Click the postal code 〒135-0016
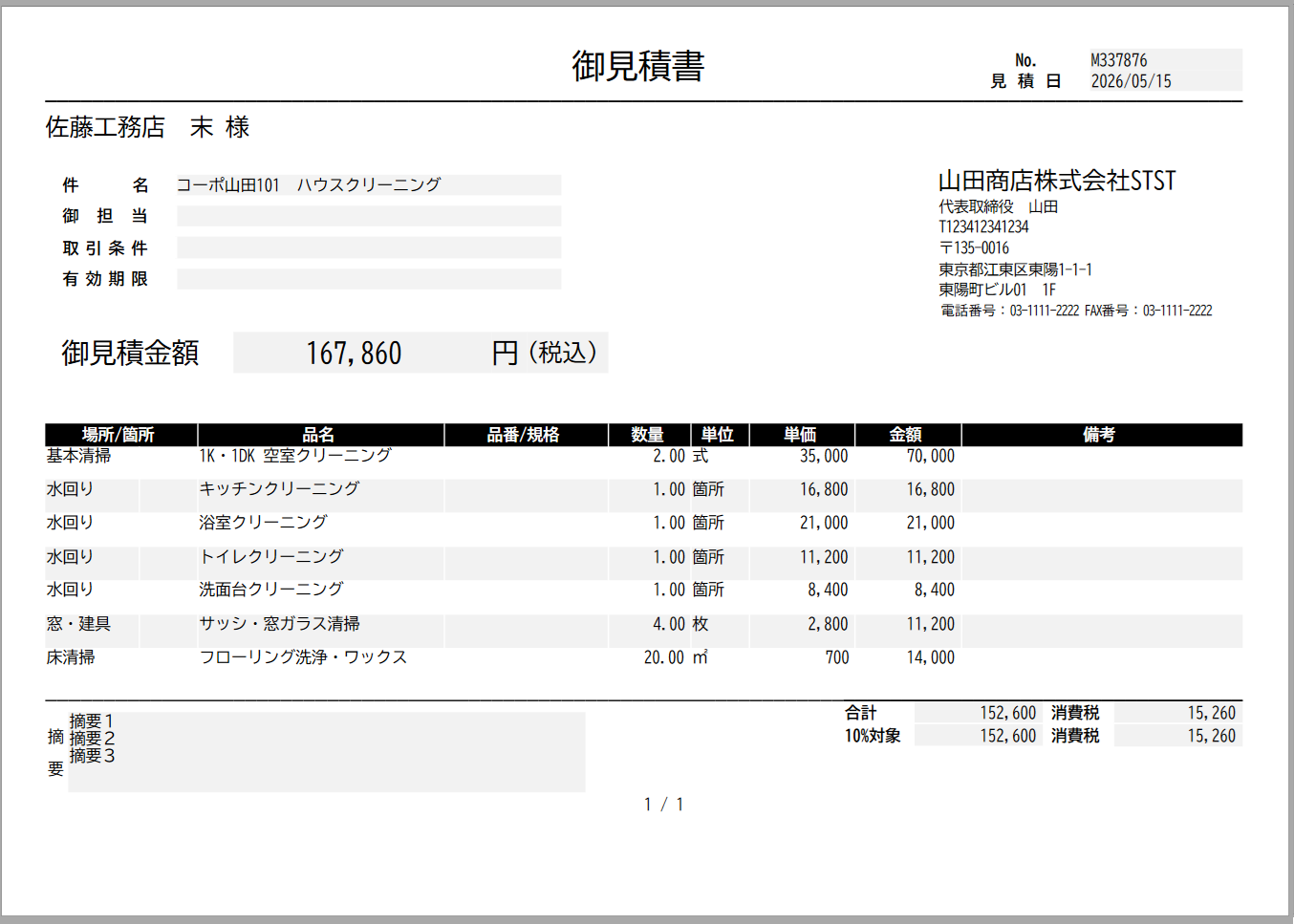Image resolution: width=1294 pixels, height=924 pixels. (974, 247)
